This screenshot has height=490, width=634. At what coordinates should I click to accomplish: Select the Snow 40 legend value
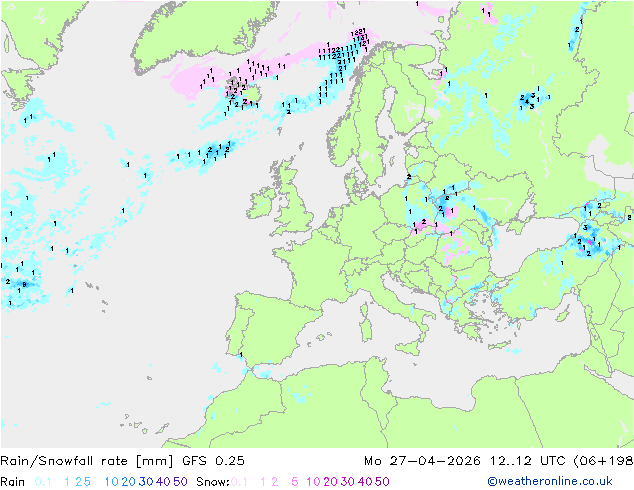pyautogui.click(x=365, y=482)
